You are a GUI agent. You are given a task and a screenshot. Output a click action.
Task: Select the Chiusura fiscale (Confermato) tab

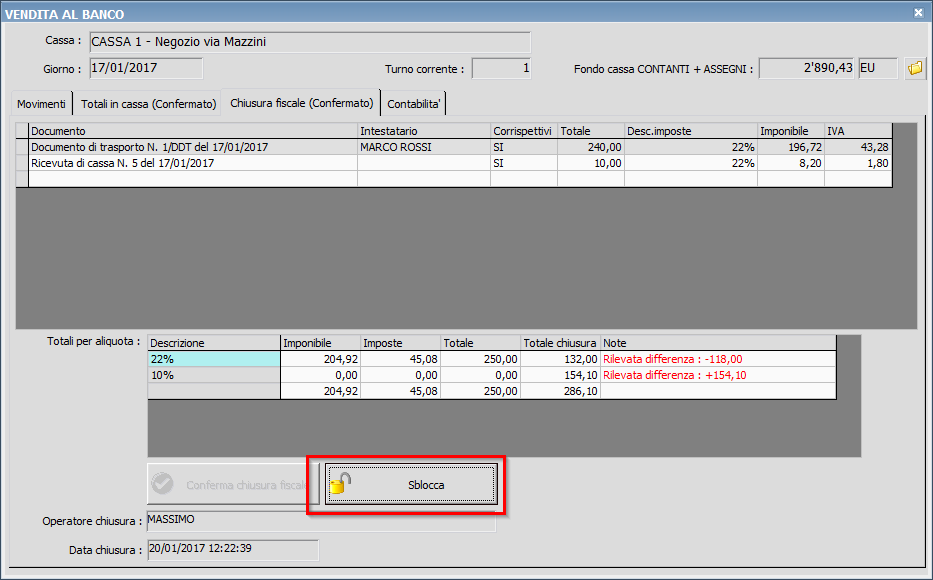click(x=301, y=102)
